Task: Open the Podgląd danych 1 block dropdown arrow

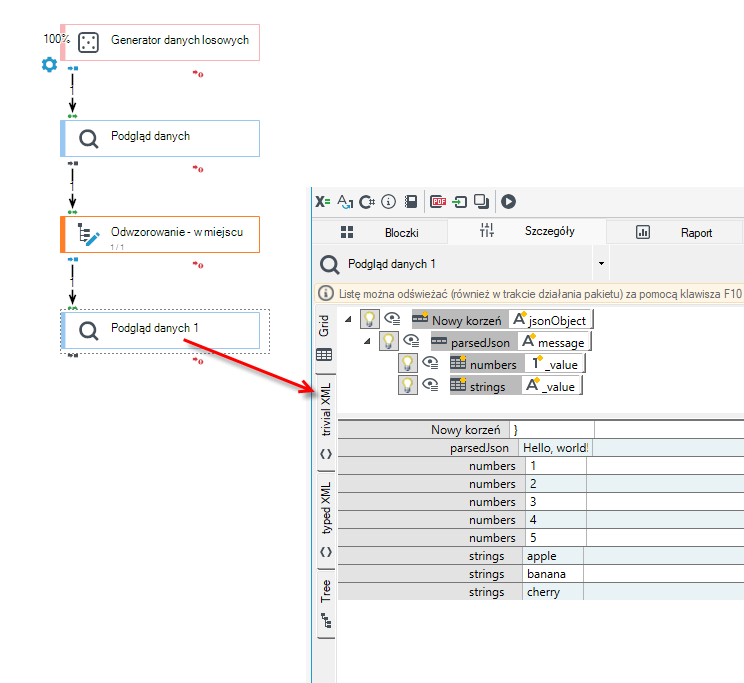Action: pos(601,263)
